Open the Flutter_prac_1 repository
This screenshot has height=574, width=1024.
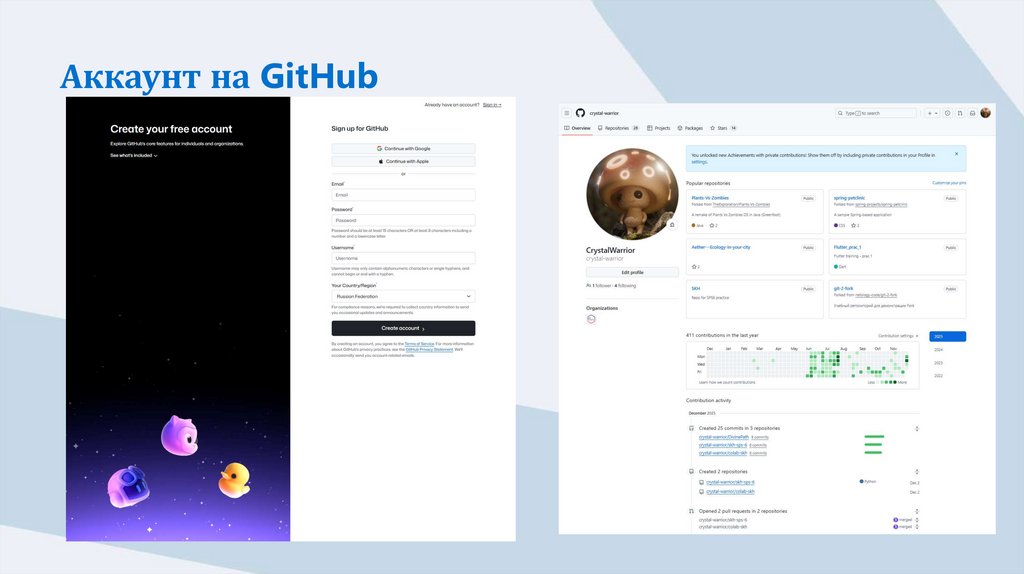pyautogui.click(x=847, y=247)
